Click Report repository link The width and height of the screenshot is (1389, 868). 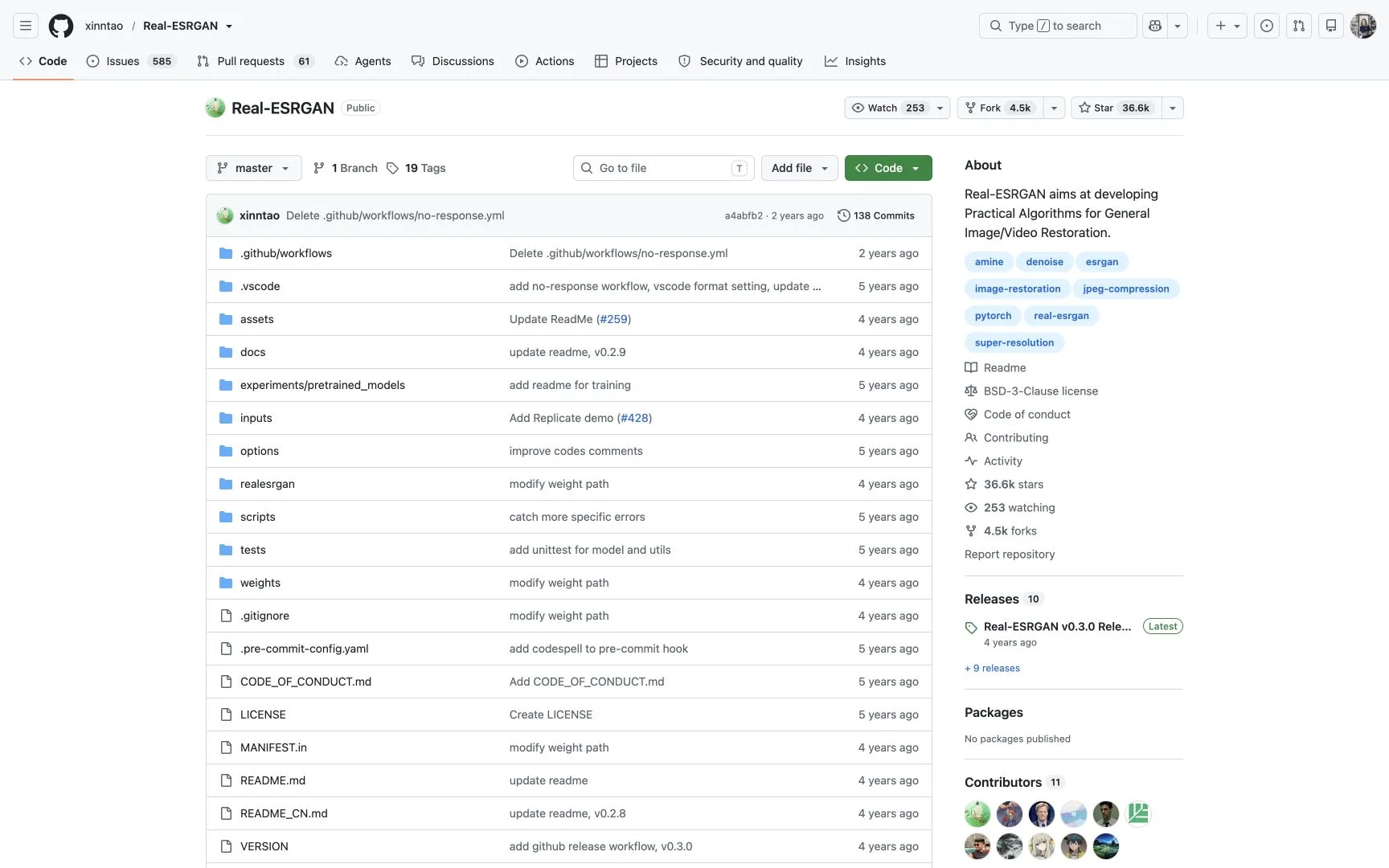[1010, 554]
